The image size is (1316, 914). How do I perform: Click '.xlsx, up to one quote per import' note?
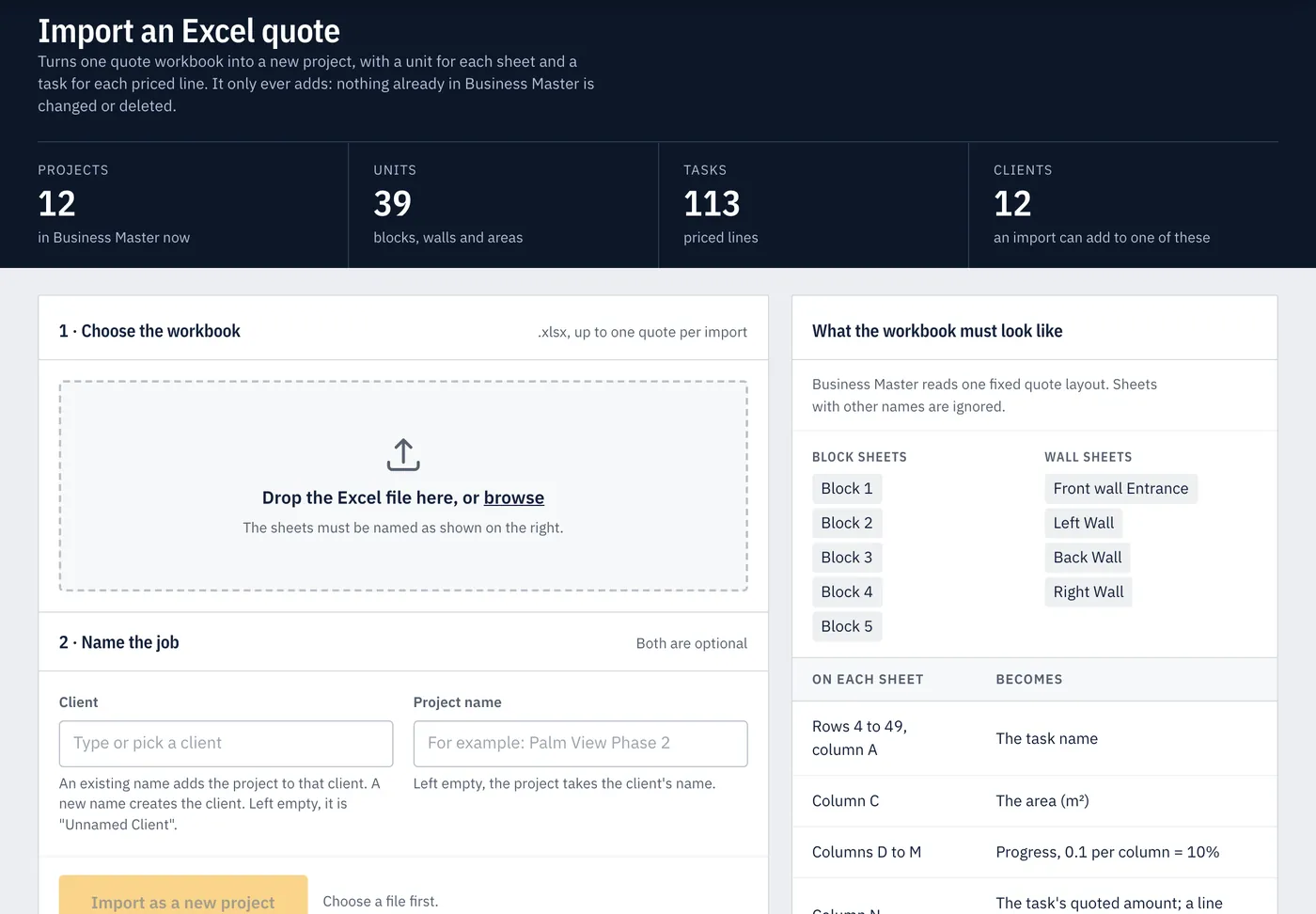click(642, 332)
